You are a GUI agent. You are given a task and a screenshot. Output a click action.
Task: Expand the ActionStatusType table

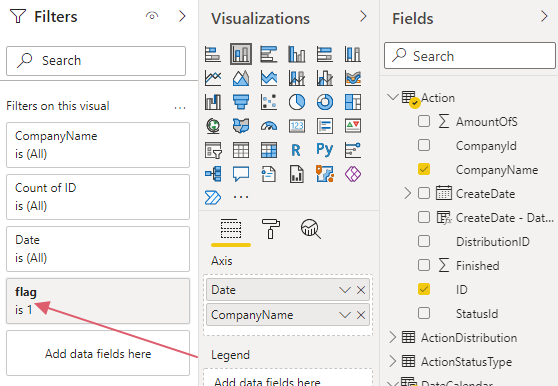[393, 361]
